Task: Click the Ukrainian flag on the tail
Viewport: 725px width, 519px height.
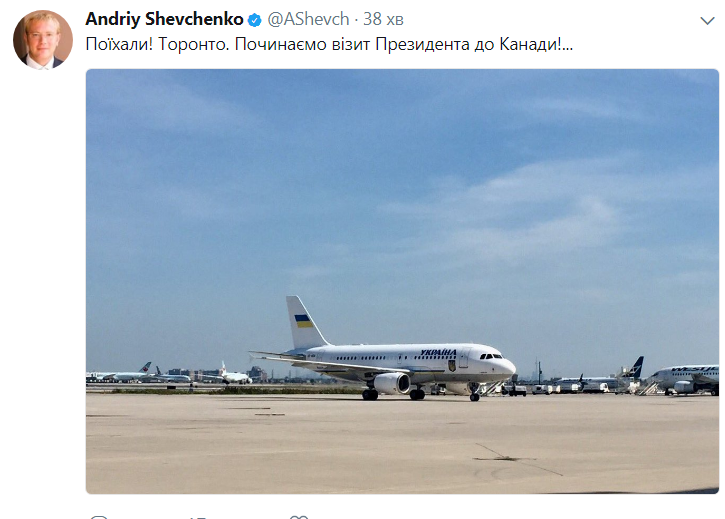Action: click(302, 322)
